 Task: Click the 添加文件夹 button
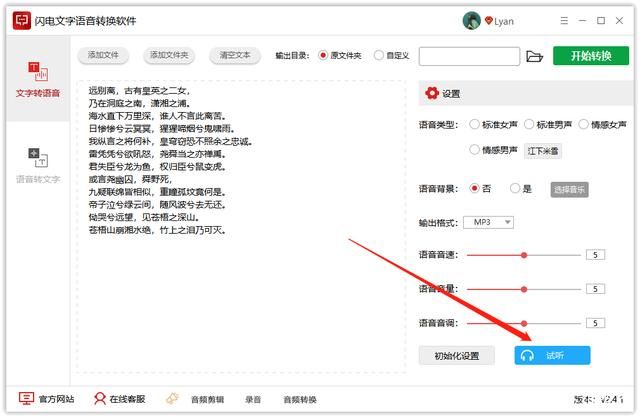(x=169, y=55)
